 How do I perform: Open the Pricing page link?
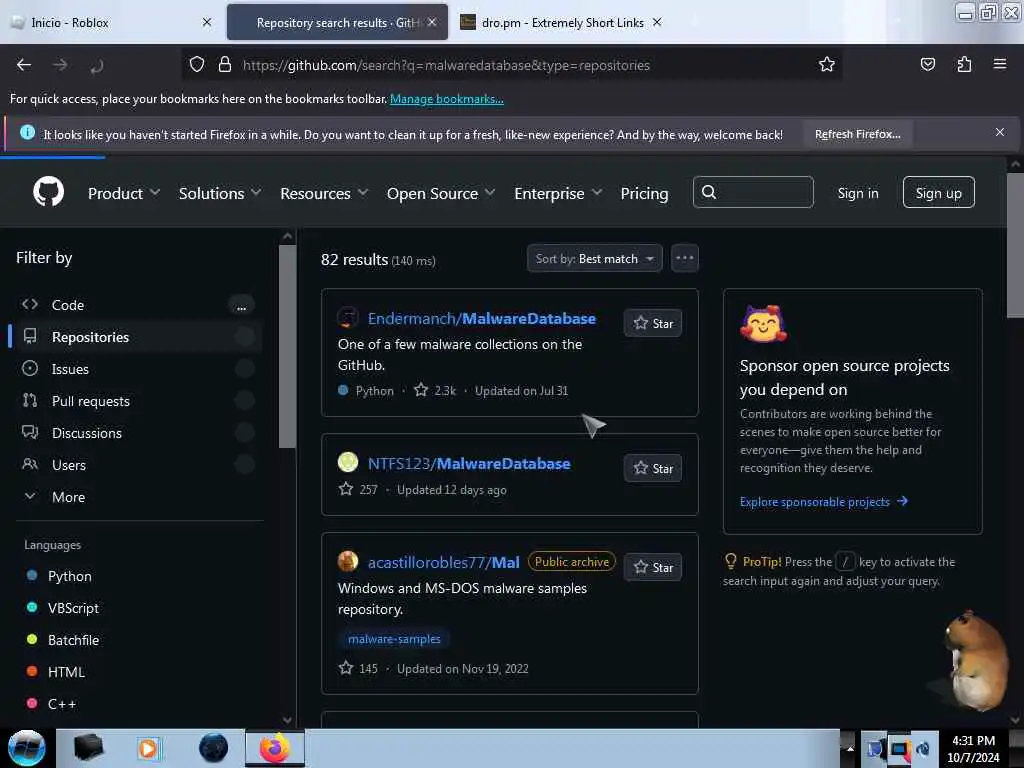[644, 193]
